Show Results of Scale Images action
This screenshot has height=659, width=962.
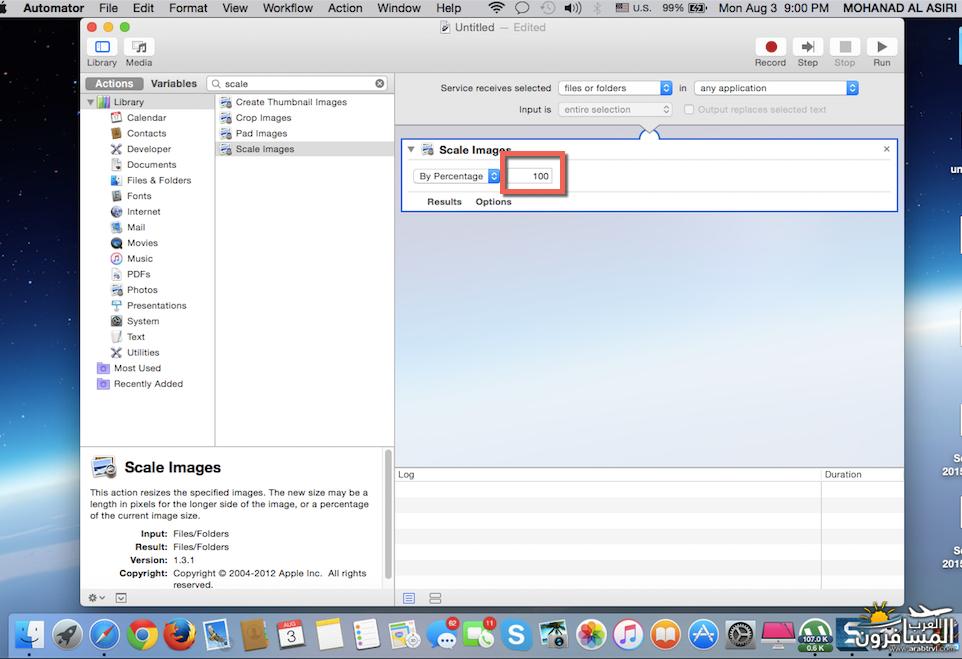point(444,202)
